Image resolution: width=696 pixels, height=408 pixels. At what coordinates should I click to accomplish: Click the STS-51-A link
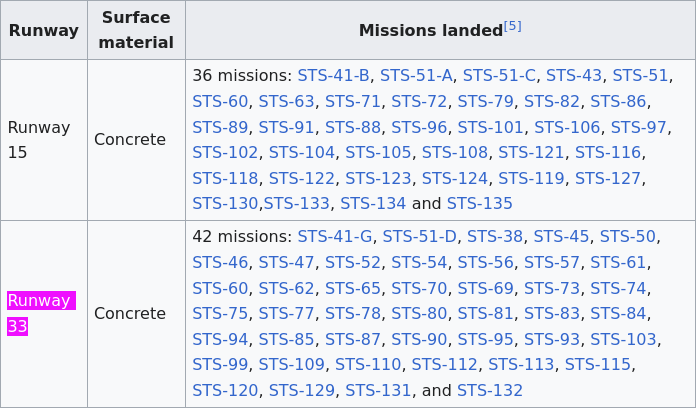416,76
